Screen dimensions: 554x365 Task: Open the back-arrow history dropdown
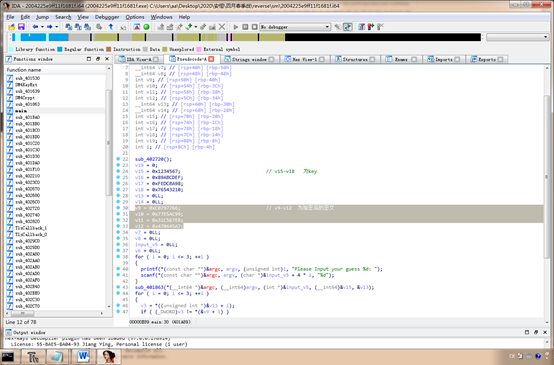42,27
